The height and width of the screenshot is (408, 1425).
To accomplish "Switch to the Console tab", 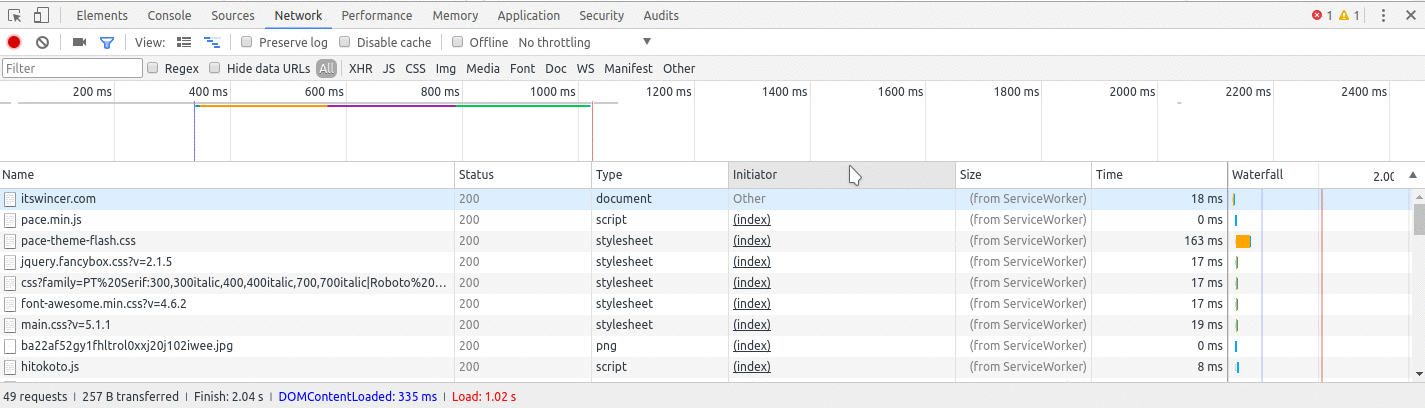I will (x=169, y=15).
